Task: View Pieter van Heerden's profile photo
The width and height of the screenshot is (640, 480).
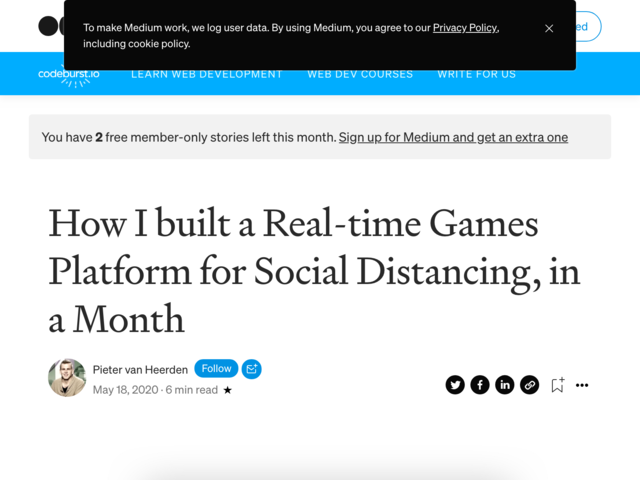Action: (67, 378)
